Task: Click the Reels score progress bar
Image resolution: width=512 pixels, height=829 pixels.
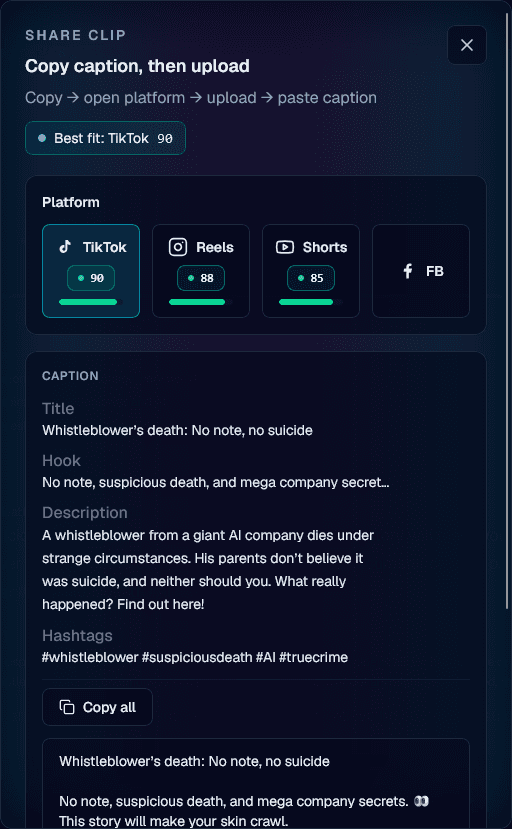Action: coord(201,302)
